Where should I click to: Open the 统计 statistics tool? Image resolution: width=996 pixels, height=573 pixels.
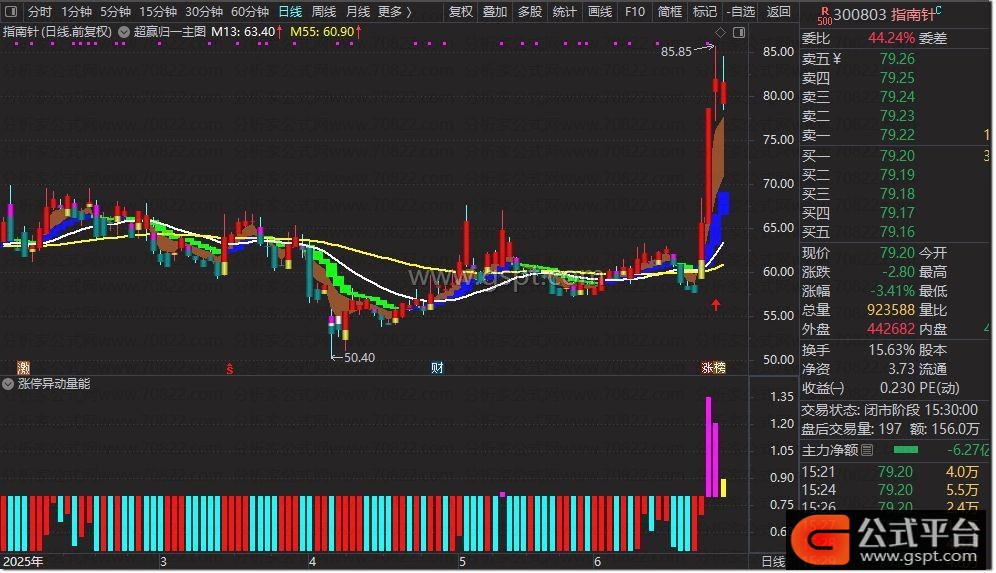[564, 11]
